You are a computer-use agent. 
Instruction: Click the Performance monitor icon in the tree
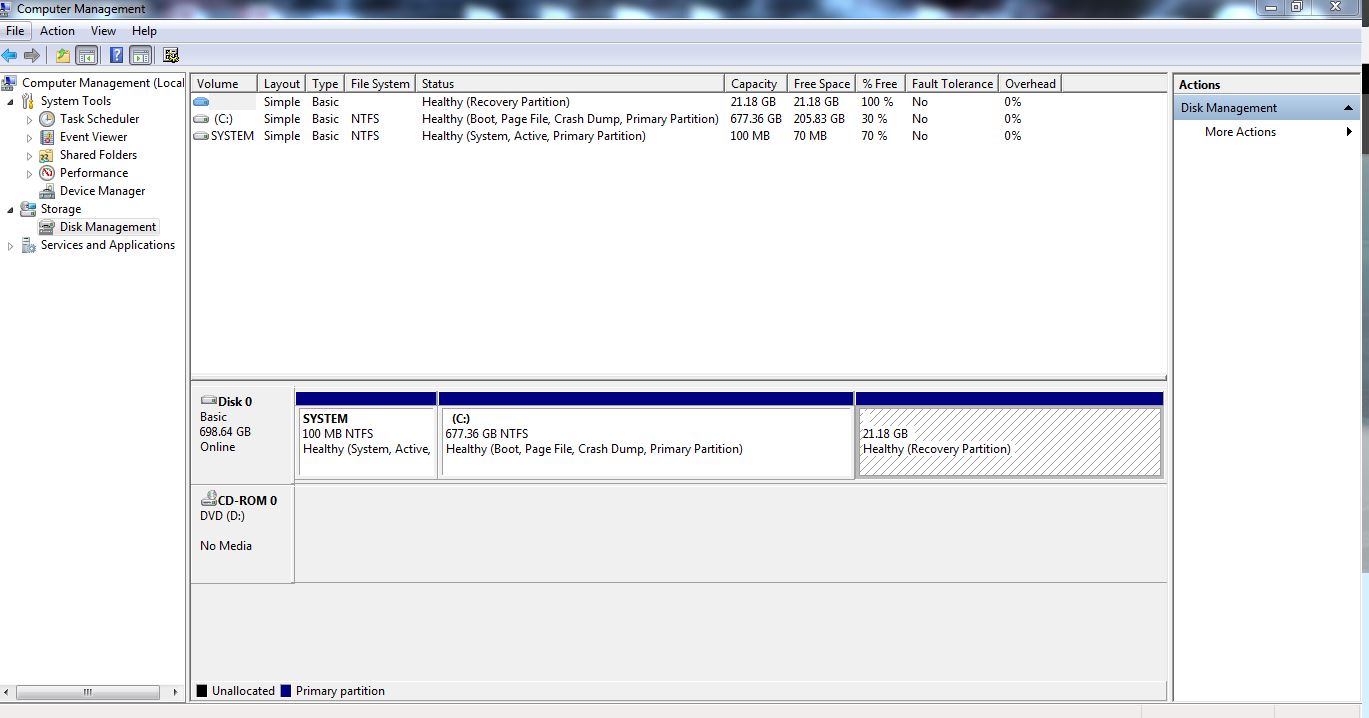[47, 173]
